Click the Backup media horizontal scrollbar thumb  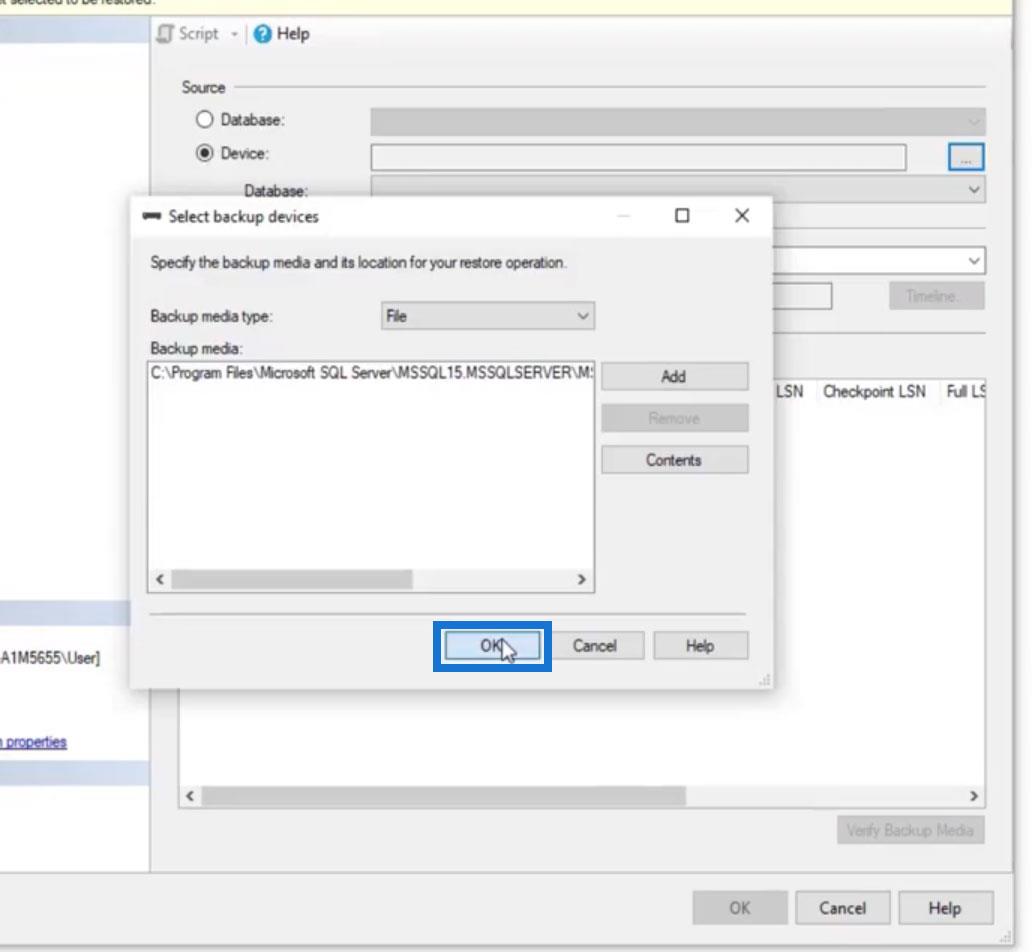click(292, 579)
